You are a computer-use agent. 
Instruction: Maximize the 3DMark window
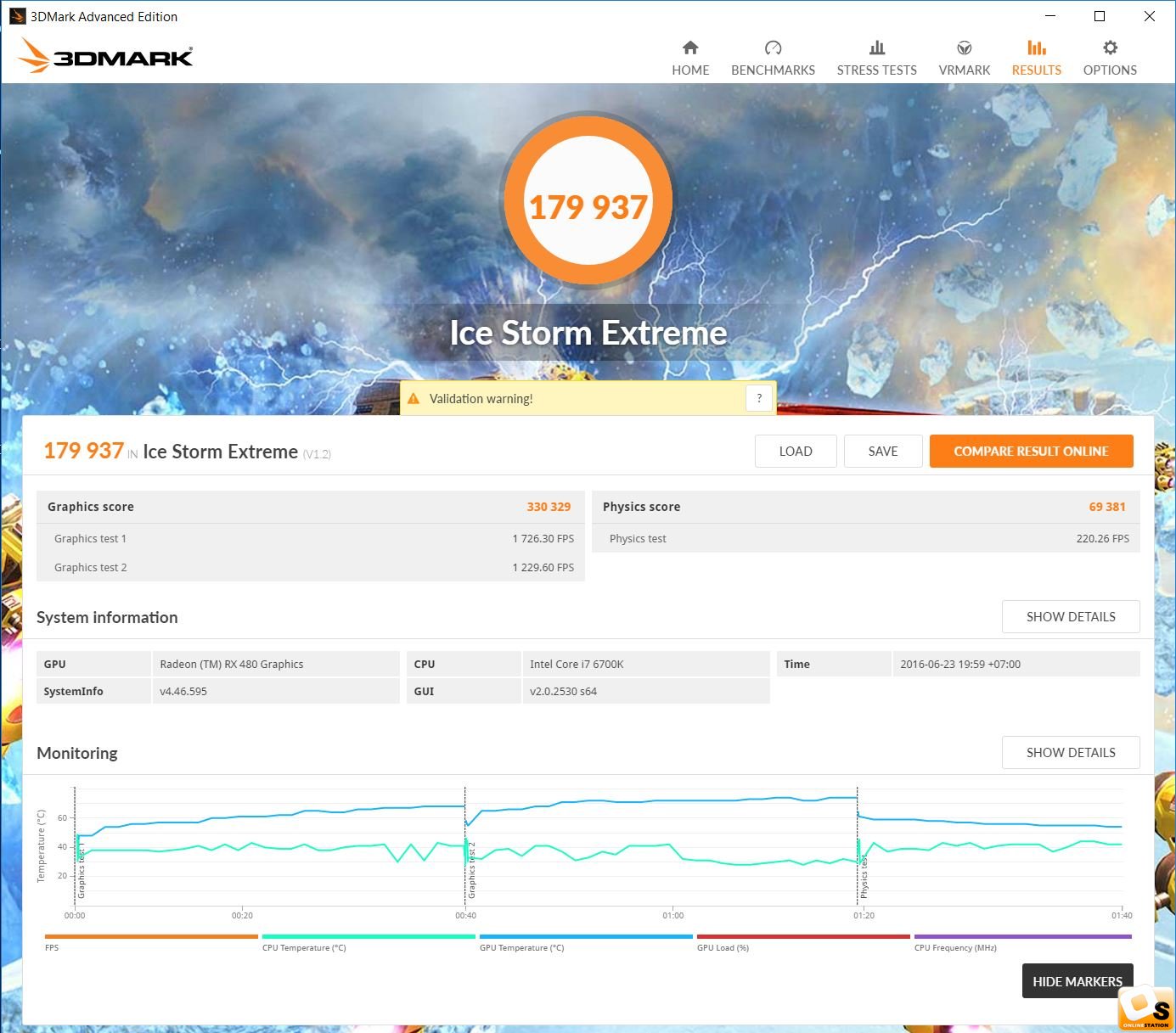click(x=1100, y=16)
